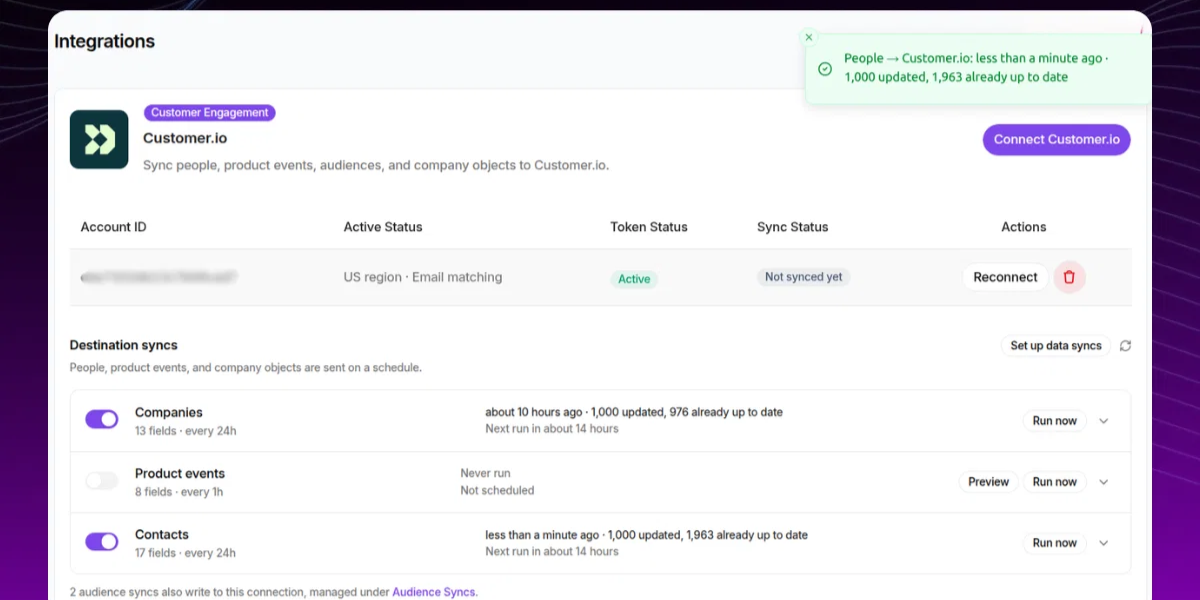
Task: Click the notification message text
Action: click(x=976, y=68)
